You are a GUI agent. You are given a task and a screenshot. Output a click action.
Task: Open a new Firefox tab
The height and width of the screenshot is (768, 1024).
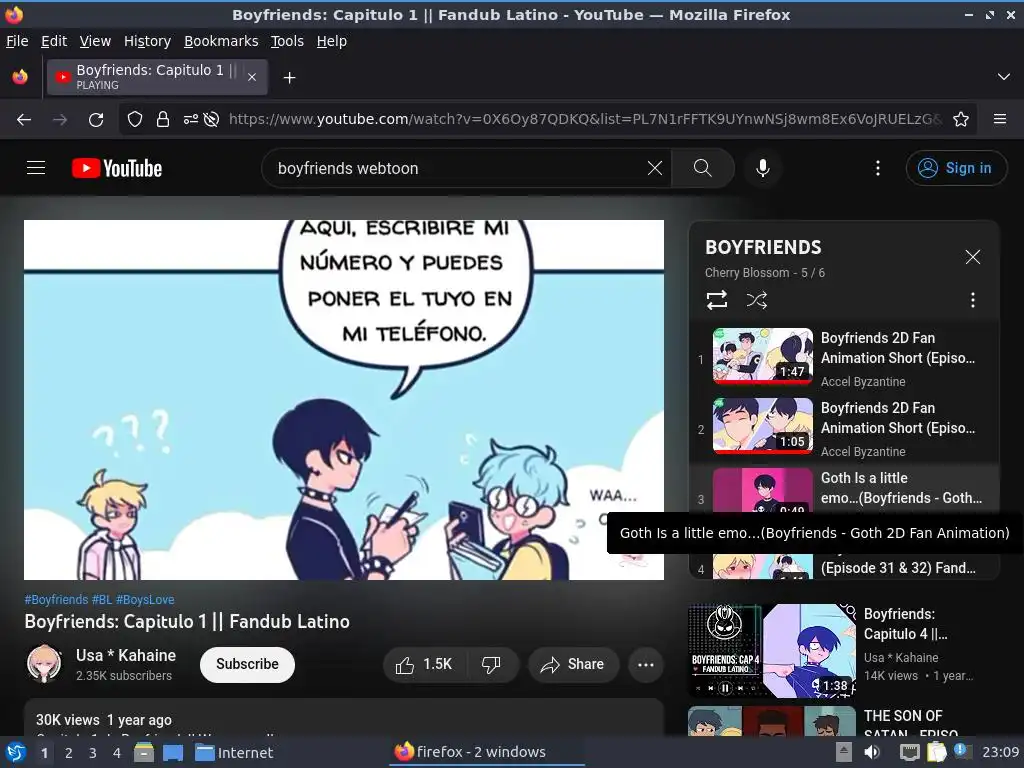tap(289, 78)
